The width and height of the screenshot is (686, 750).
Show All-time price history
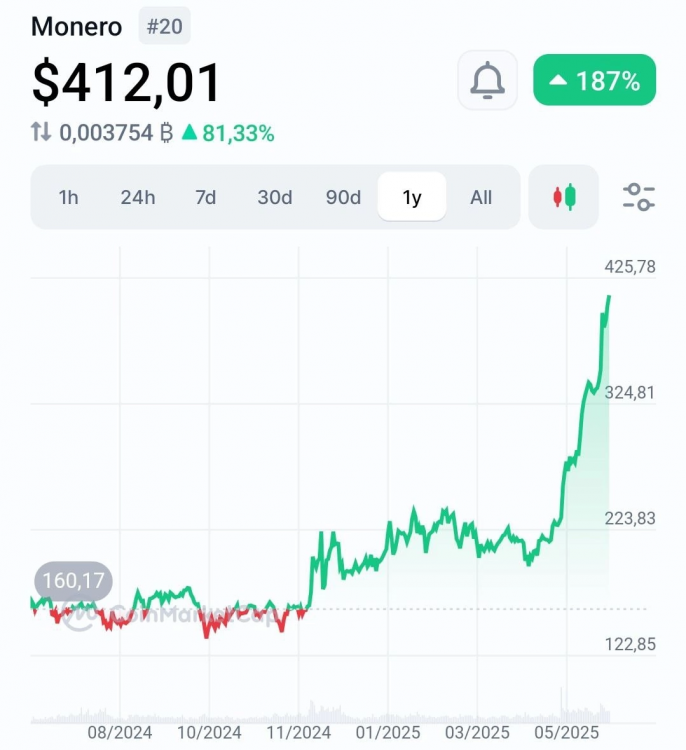point(481,197)
